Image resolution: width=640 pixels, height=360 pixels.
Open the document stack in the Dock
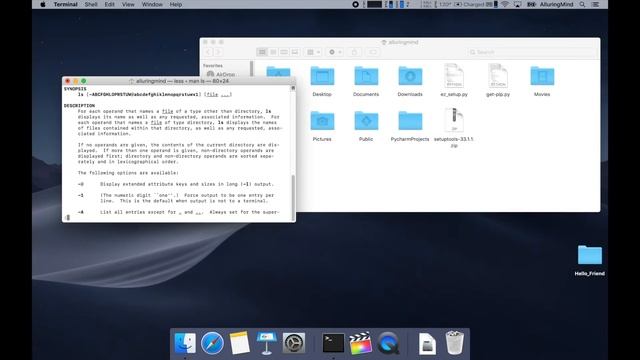click(427, 344)
